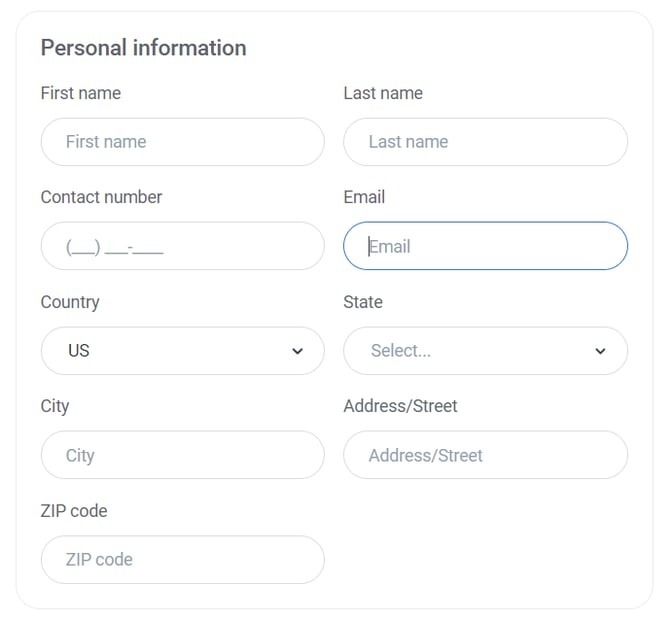Click the First name input field

[182, 142]
